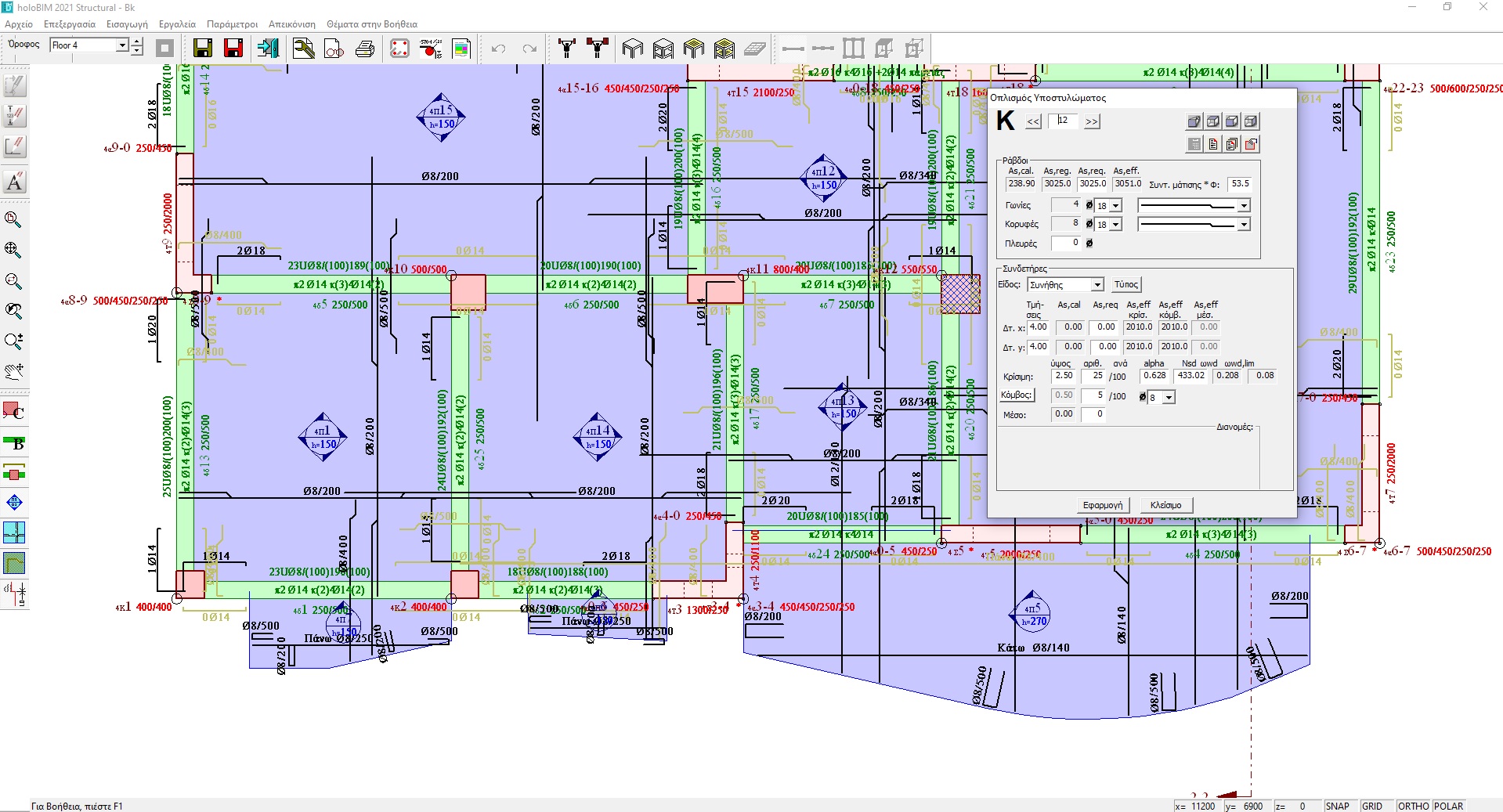This screenshot has height=812, width=1503.
Task: Open the stirrup diameter 8 dropdown
Action: [x=1169, y=398]
